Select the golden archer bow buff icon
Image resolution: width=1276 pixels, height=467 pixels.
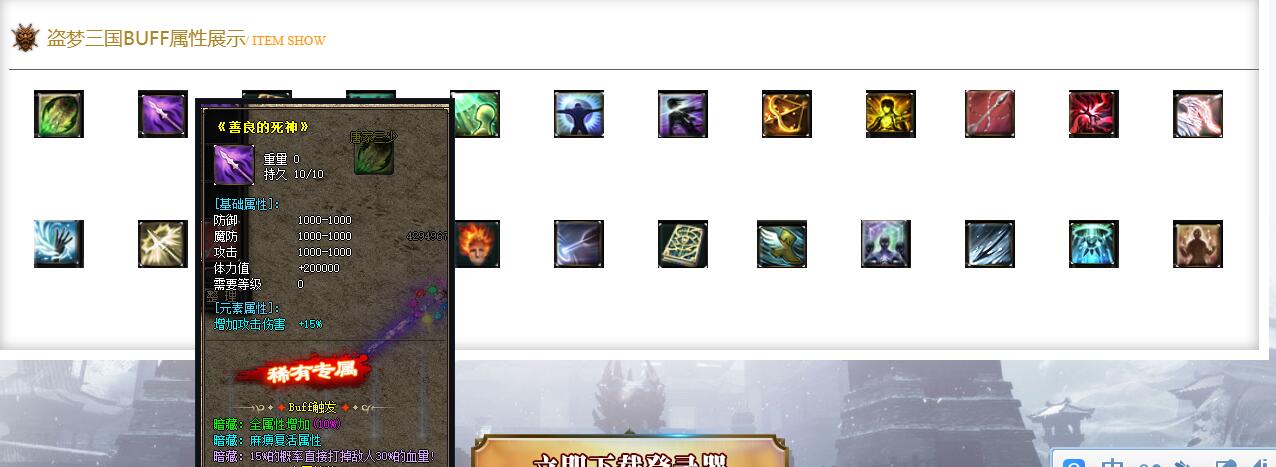pos(787,114)
